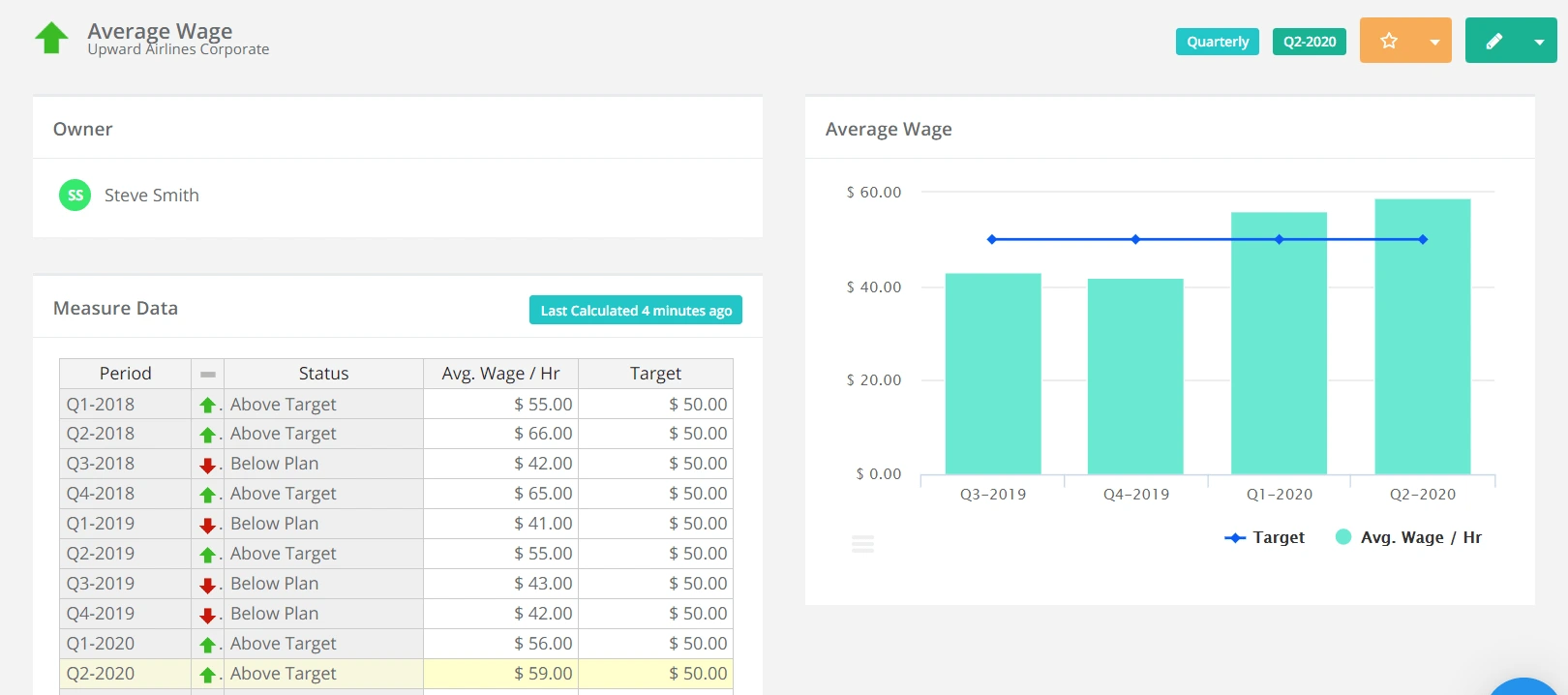The height and width of the screenshot is (695, 1568).
Task: Toggle the Avg. Wage / Hr legend series
Action: tap(1408, 537)
